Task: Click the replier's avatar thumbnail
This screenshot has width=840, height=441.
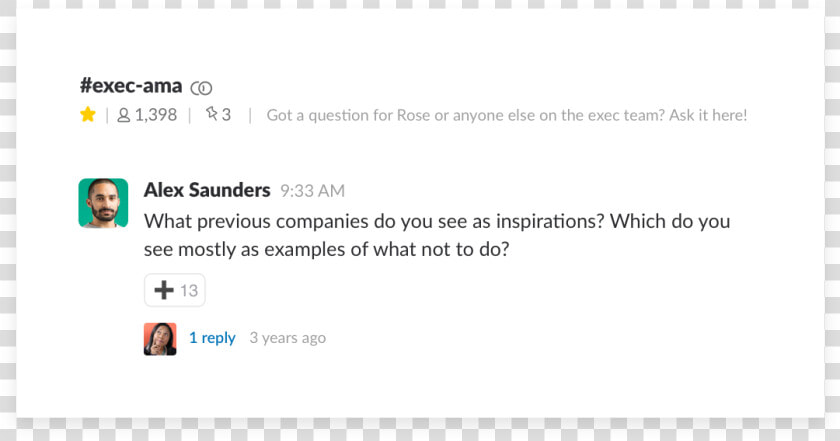Action: [x=160, y=339]
